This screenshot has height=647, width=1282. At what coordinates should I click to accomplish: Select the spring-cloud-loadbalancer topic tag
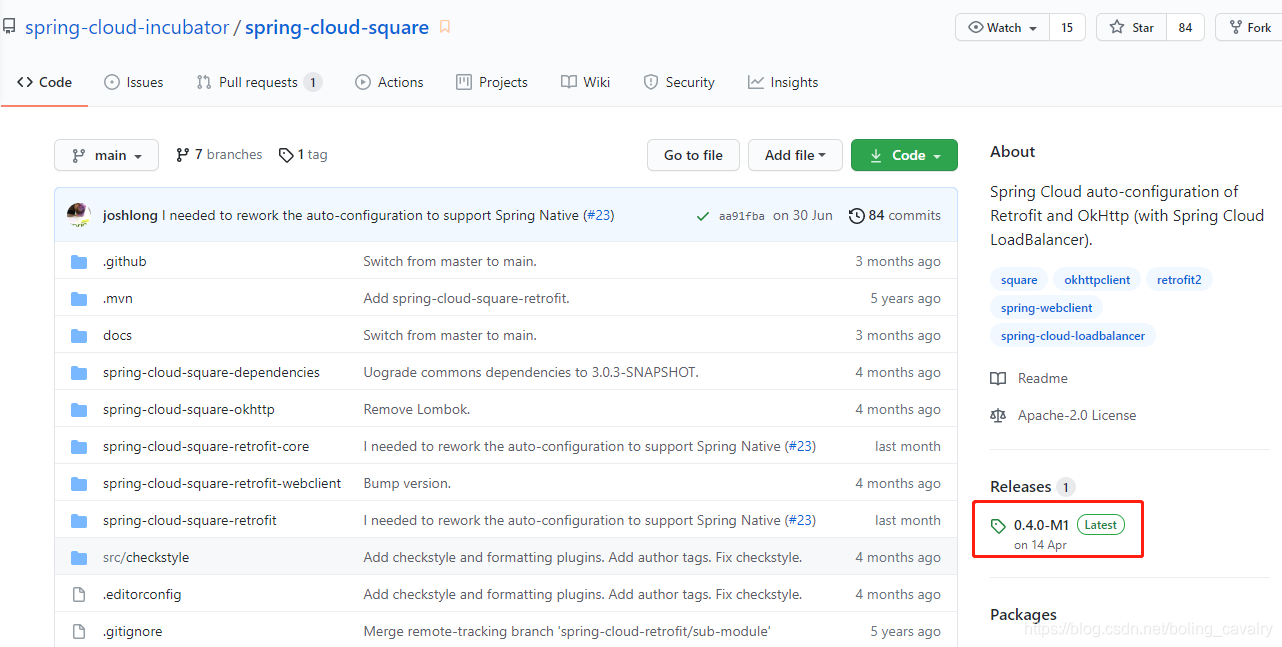[1073, 336]
